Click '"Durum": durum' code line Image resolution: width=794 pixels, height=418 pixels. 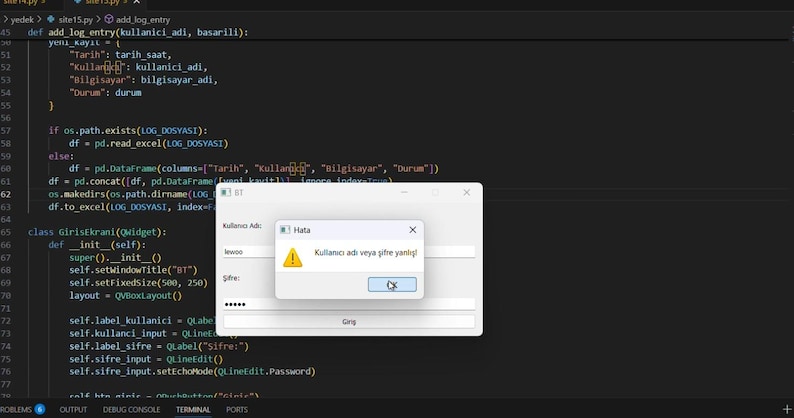[x=105, y=93]
